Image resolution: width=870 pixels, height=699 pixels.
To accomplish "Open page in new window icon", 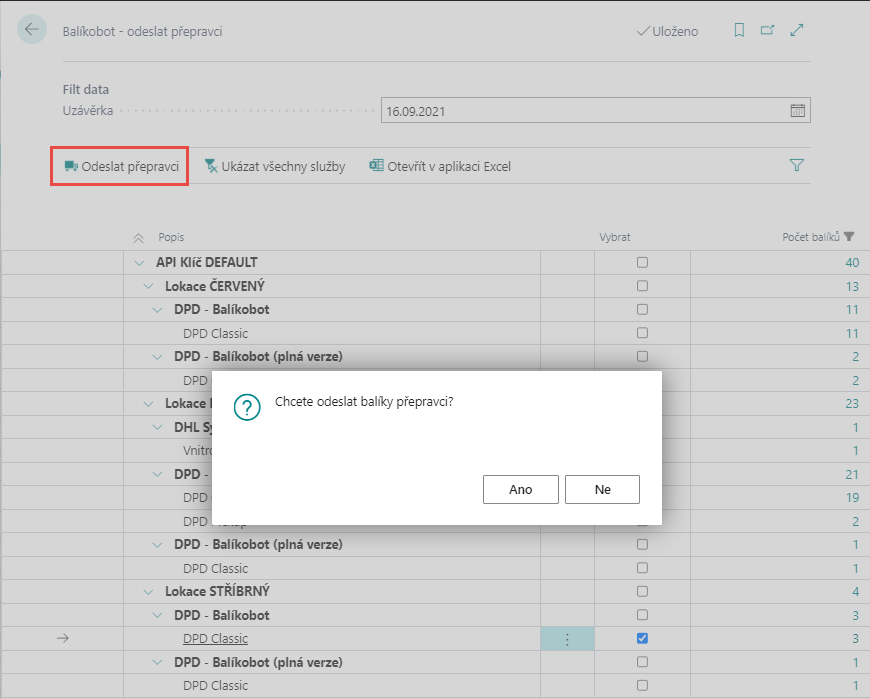I will coord(767,31).
